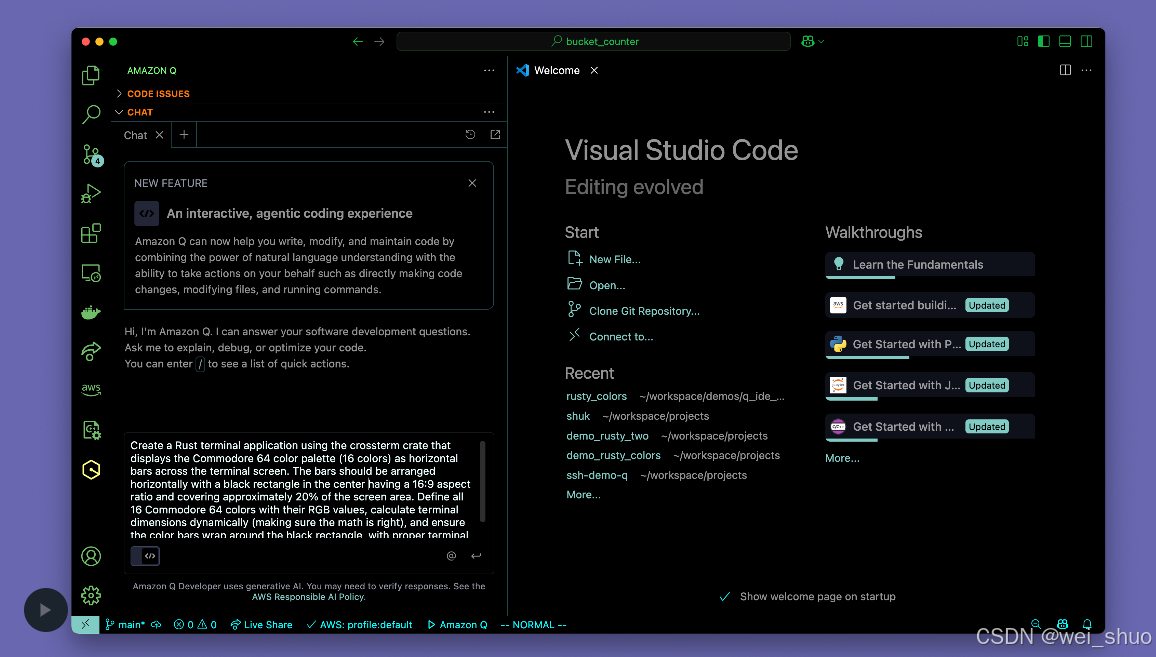Click the bucket_counter search bar
This screenshot has height=657, width=1156.
(x=593, y=41)
